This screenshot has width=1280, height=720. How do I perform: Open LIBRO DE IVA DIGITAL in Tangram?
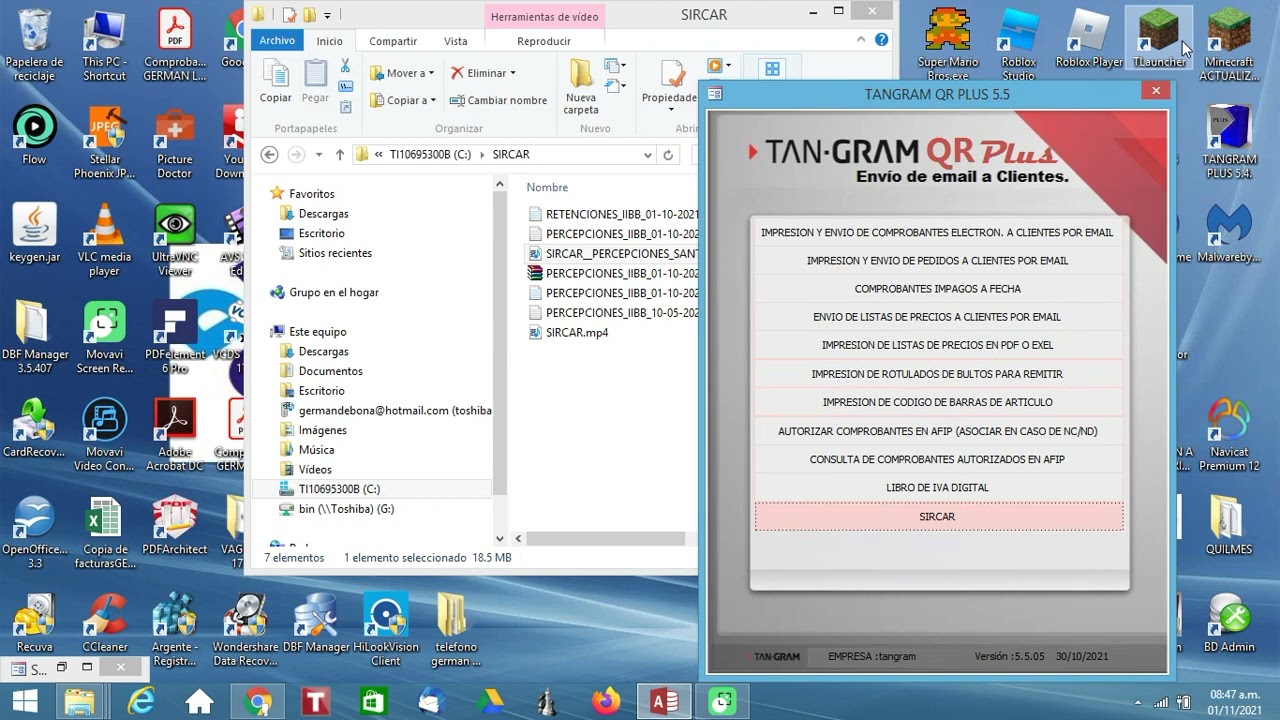938,488
